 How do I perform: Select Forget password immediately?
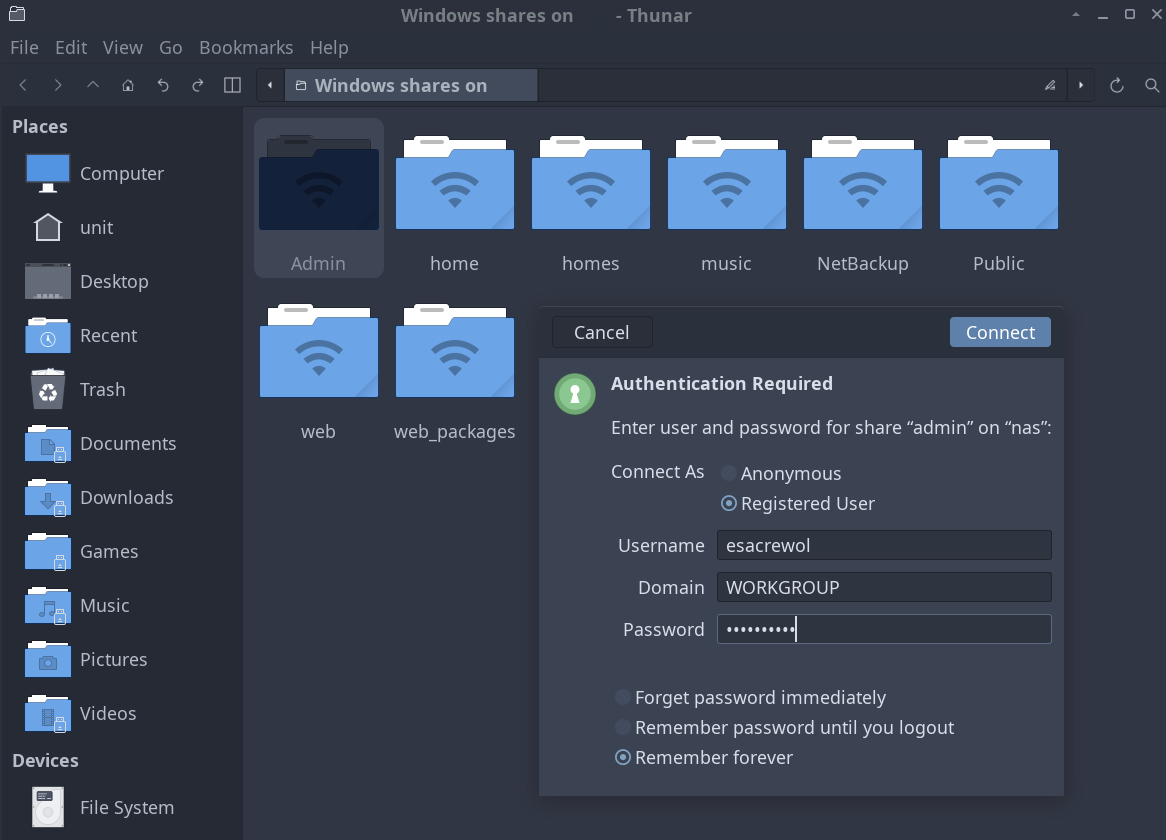[x=750, y=697]
